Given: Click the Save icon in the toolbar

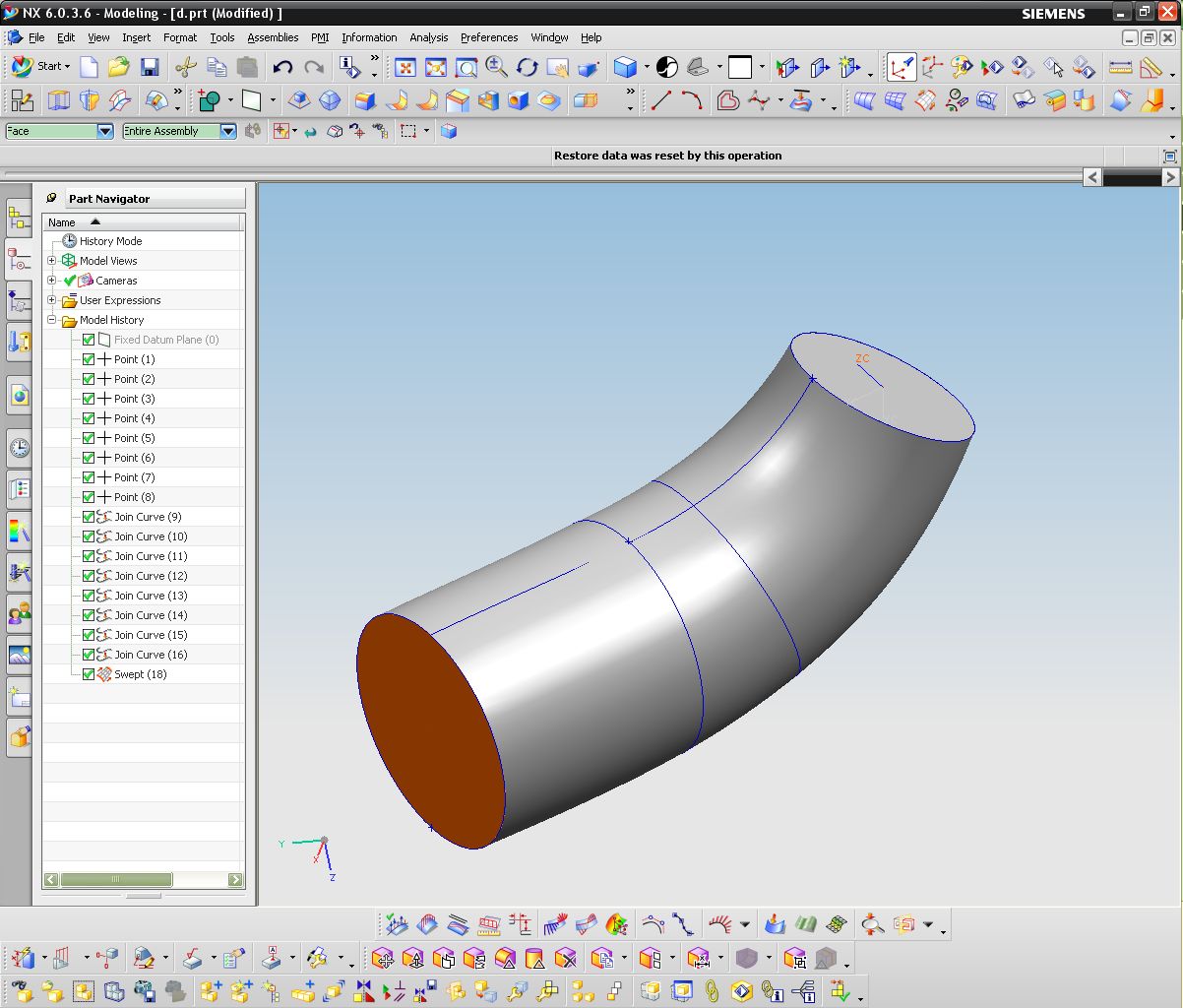Looking at the screenshot, I should (x=150, y=67).
